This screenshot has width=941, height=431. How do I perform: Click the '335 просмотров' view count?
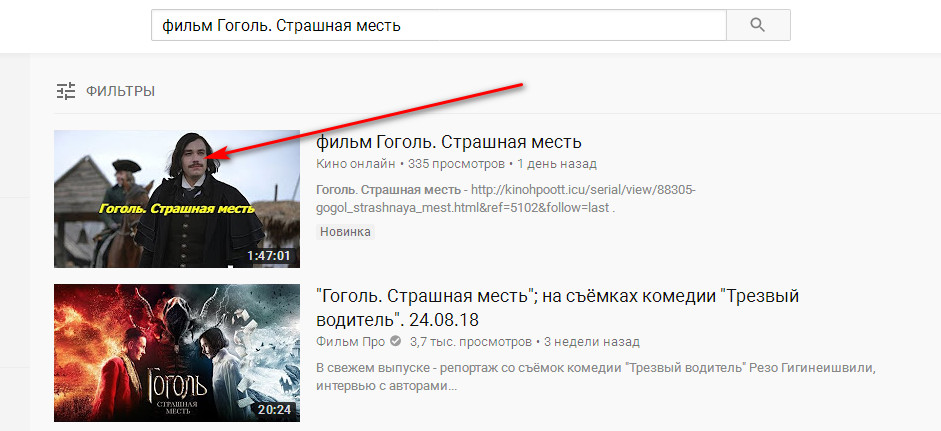(x=456, y=164)
